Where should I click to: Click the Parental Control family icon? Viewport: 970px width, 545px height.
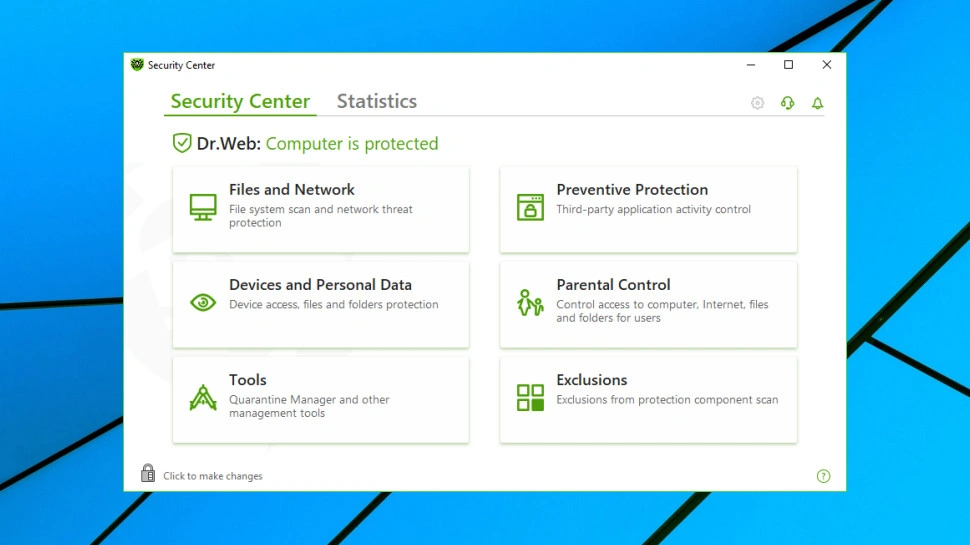530,302
